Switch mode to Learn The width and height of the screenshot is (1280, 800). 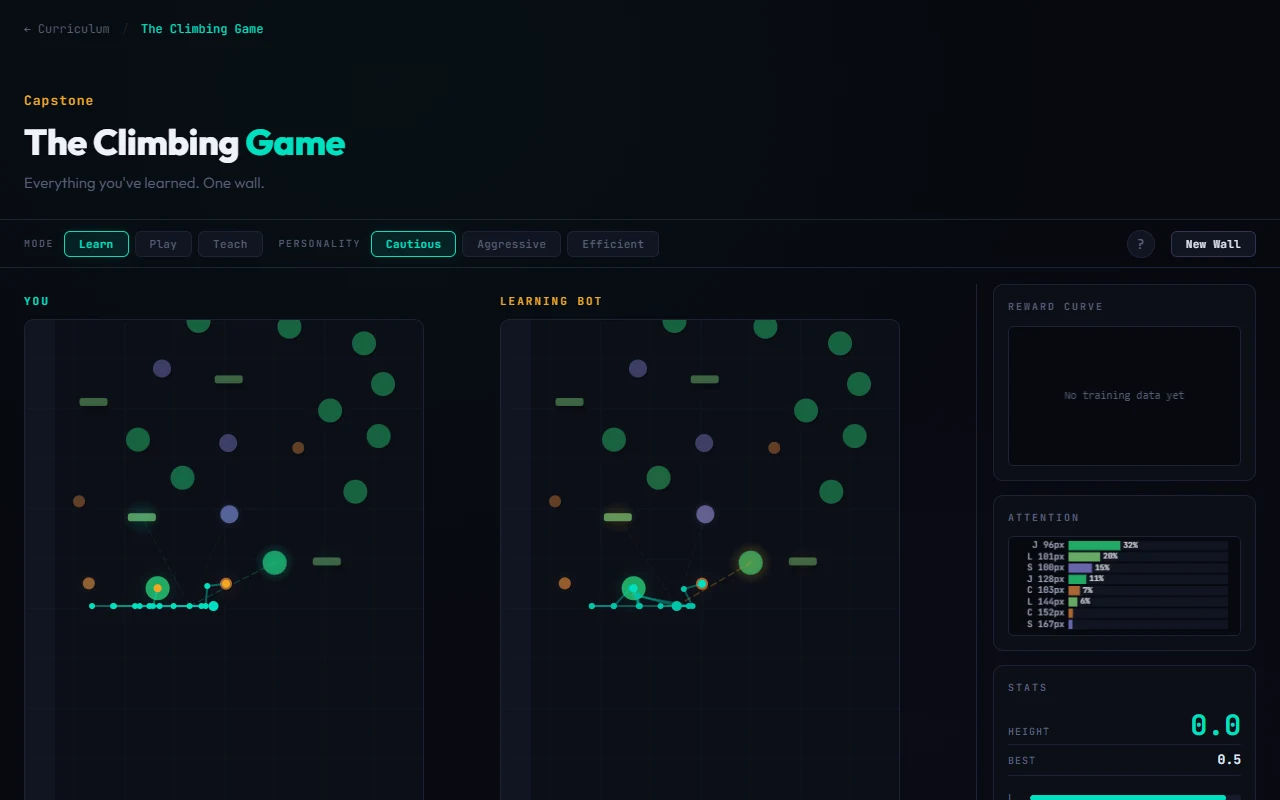pos(96,244)
